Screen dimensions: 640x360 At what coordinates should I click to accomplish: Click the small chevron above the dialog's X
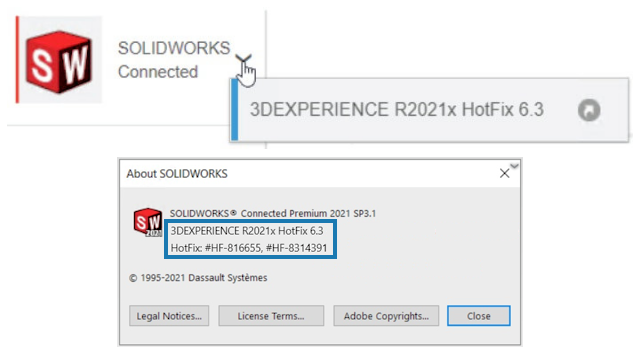[514, 166]
